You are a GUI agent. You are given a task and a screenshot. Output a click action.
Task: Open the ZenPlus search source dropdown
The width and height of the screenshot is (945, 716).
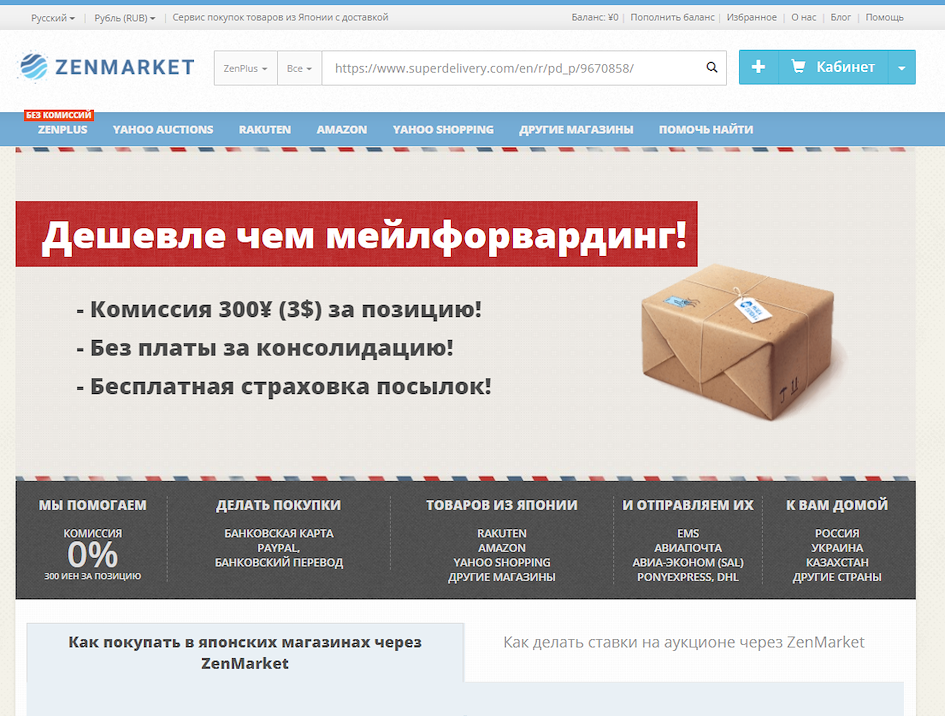click(x=245, y=68)
